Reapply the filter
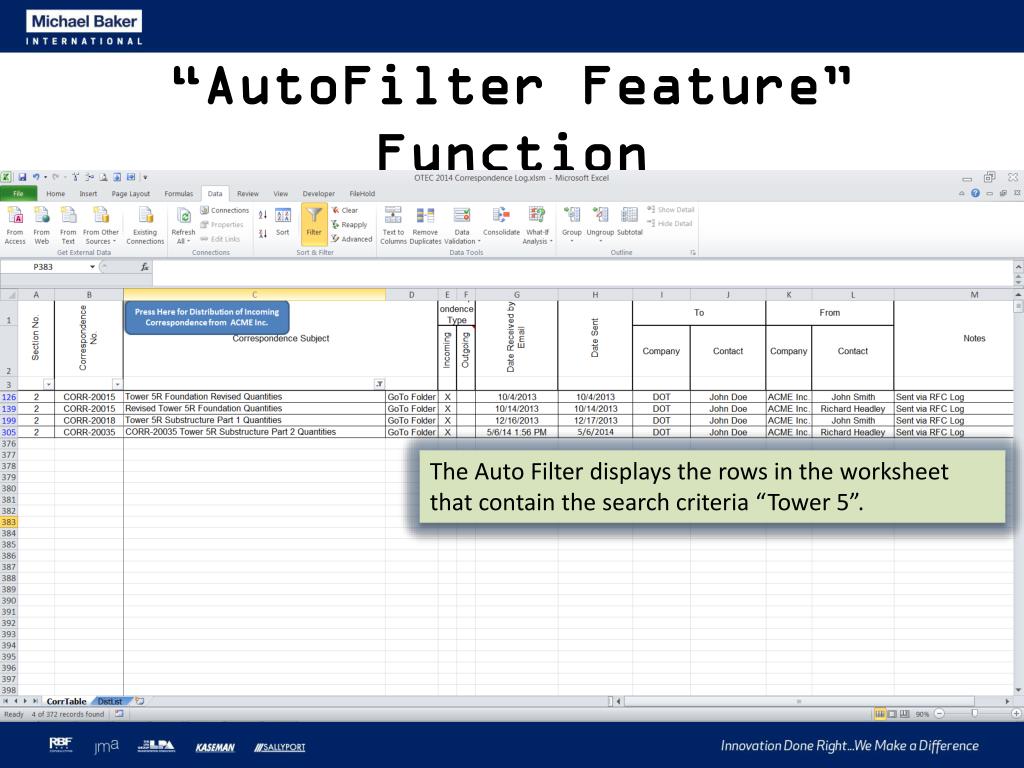This screenshot has width=1024, height=768. point(349,225)
